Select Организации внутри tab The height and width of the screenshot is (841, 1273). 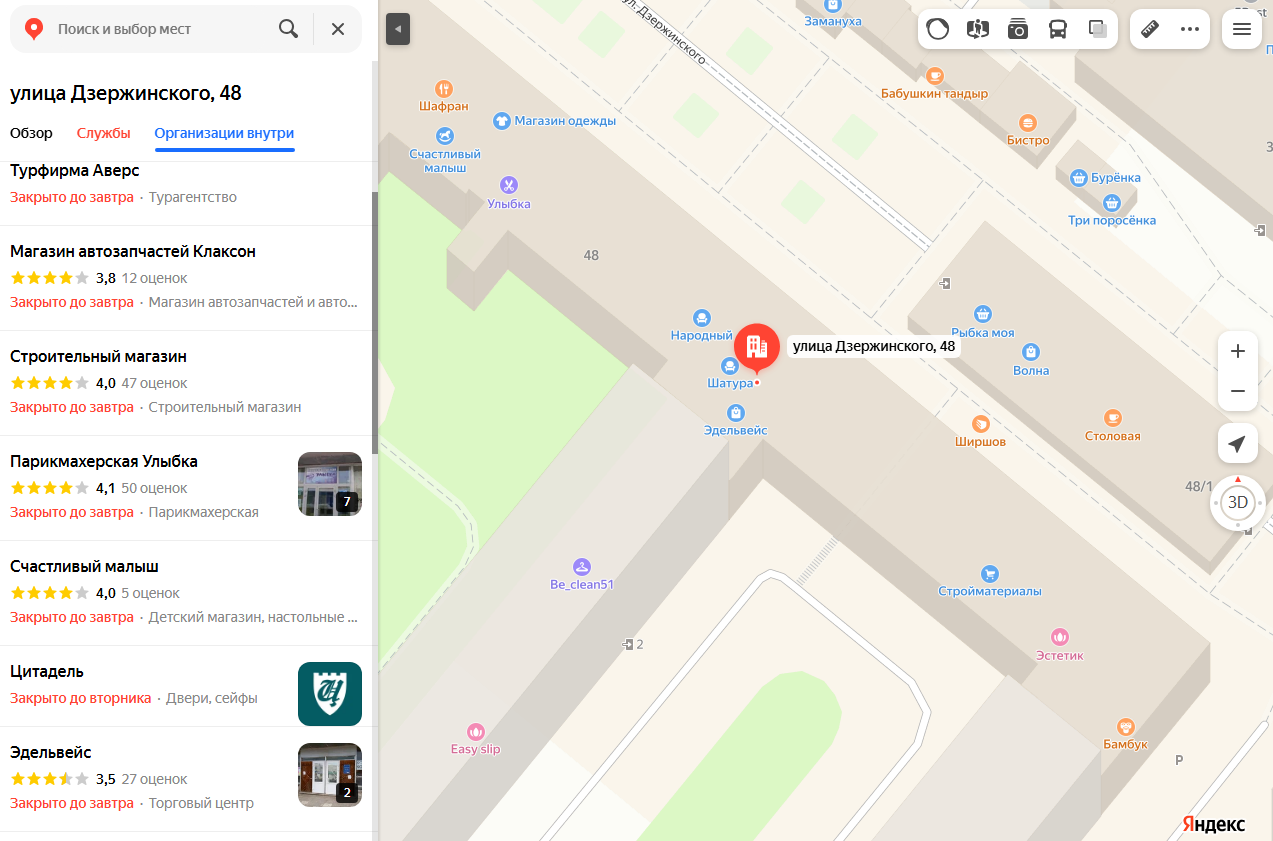click(x=224, y=133)
